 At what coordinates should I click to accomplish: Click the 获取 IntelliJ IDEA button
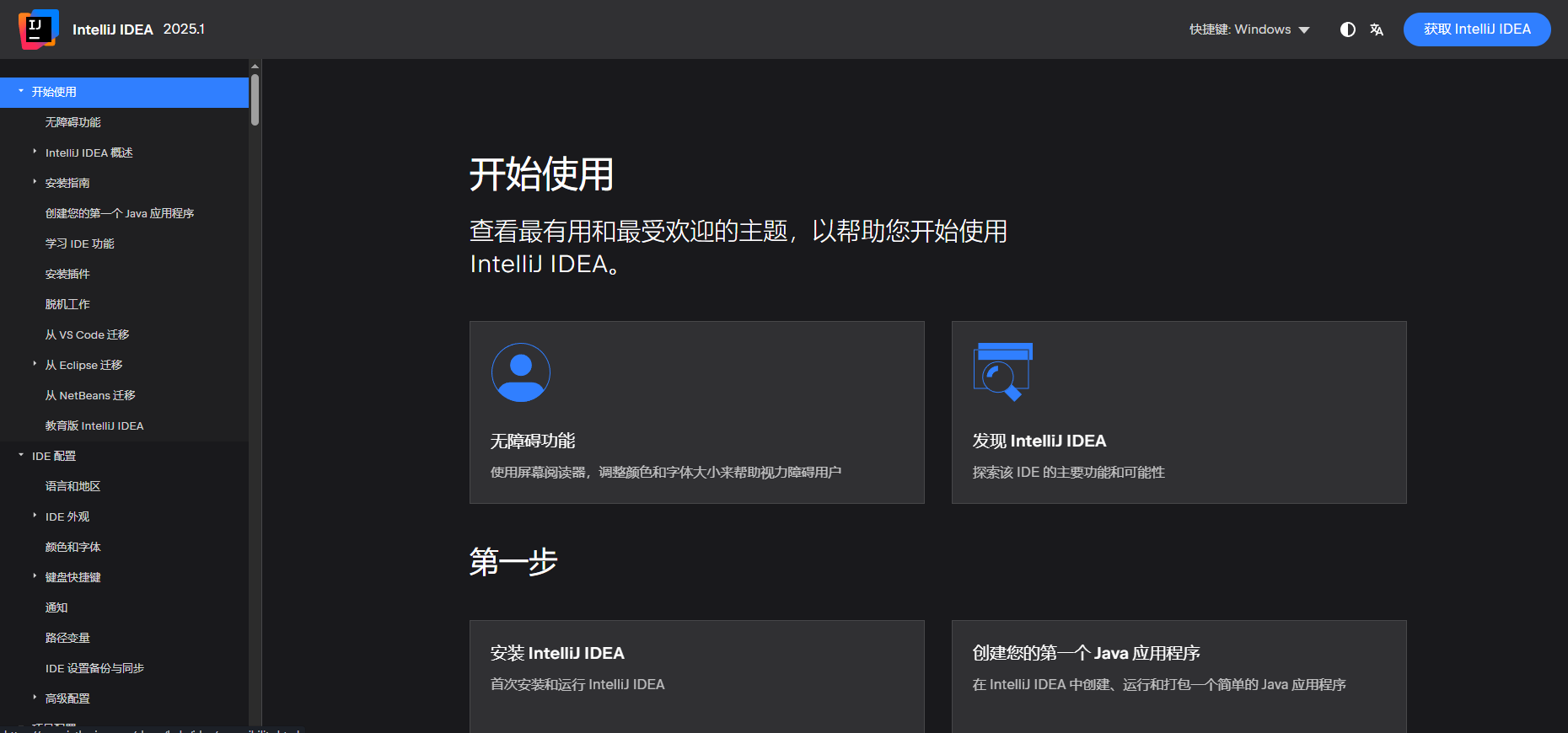pos(1477,29)
